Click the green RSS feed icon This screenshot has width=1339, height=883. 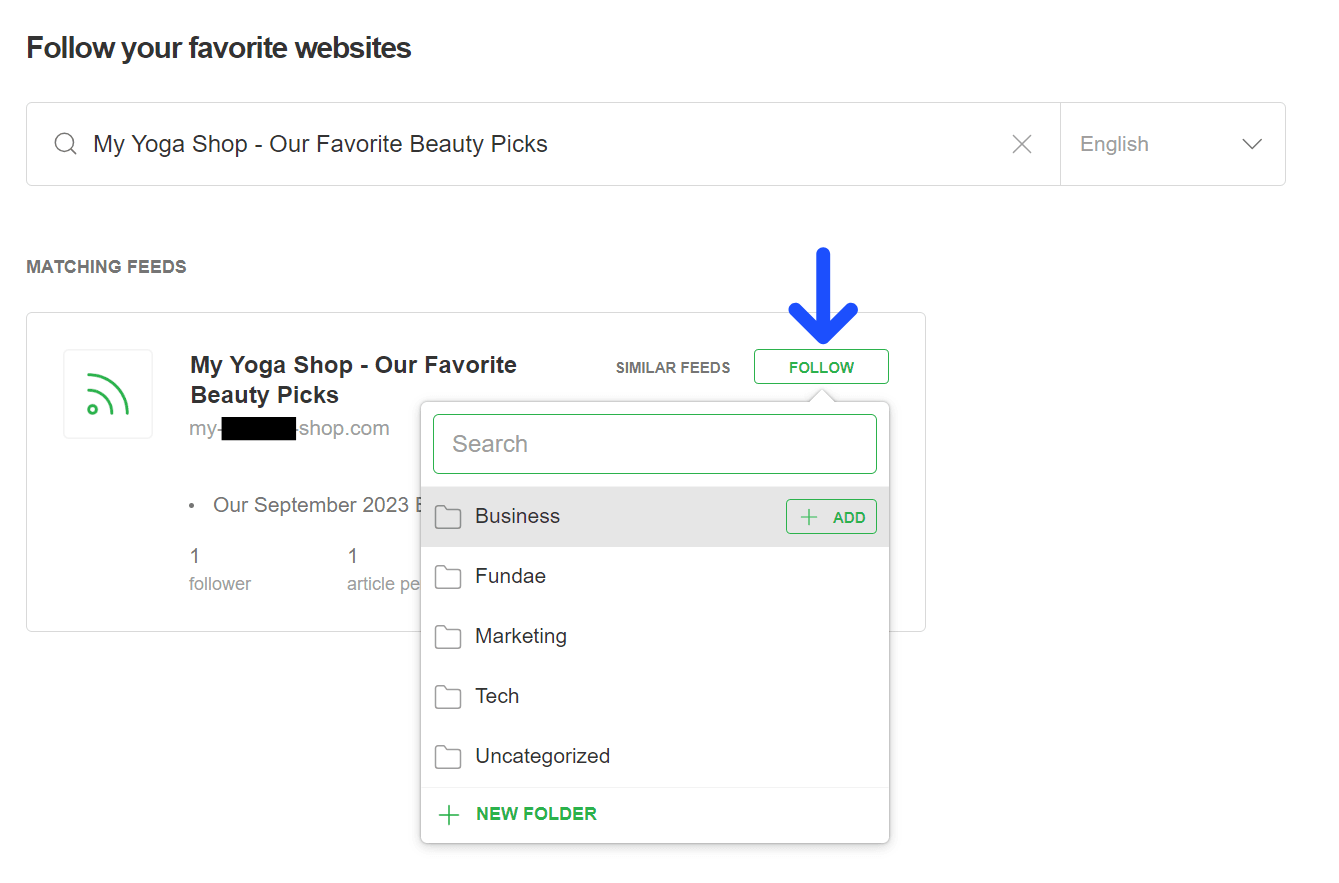point(108,394)
